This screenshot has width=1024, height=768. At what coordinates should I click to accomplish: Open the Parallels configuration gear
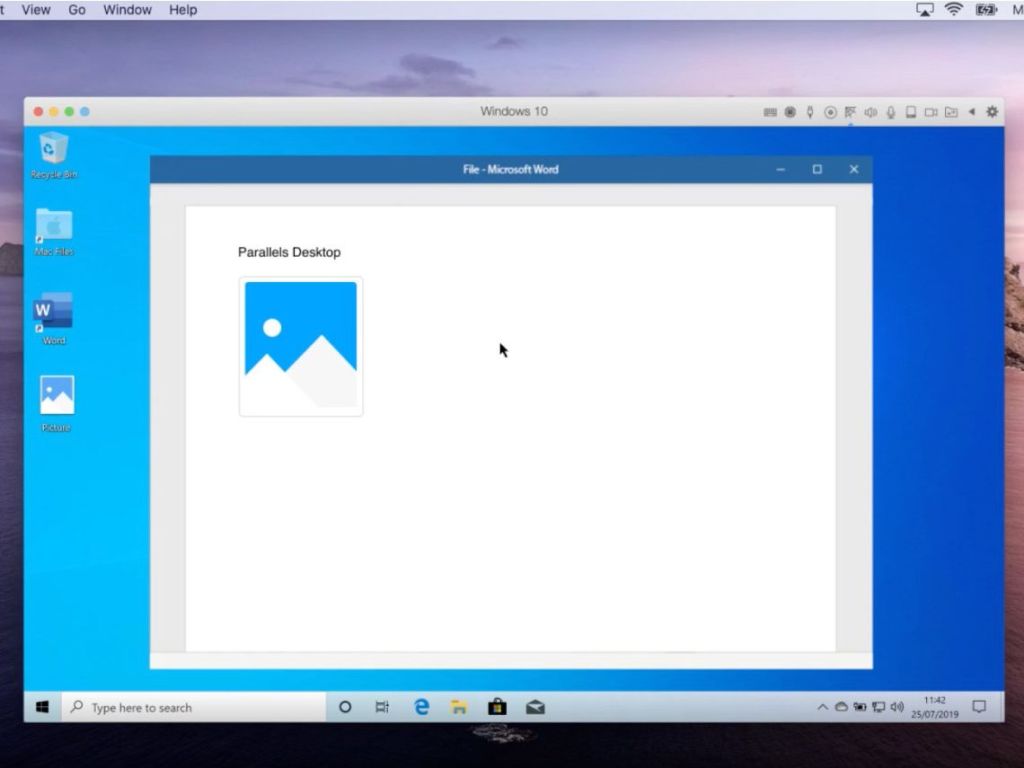[992, 112]
